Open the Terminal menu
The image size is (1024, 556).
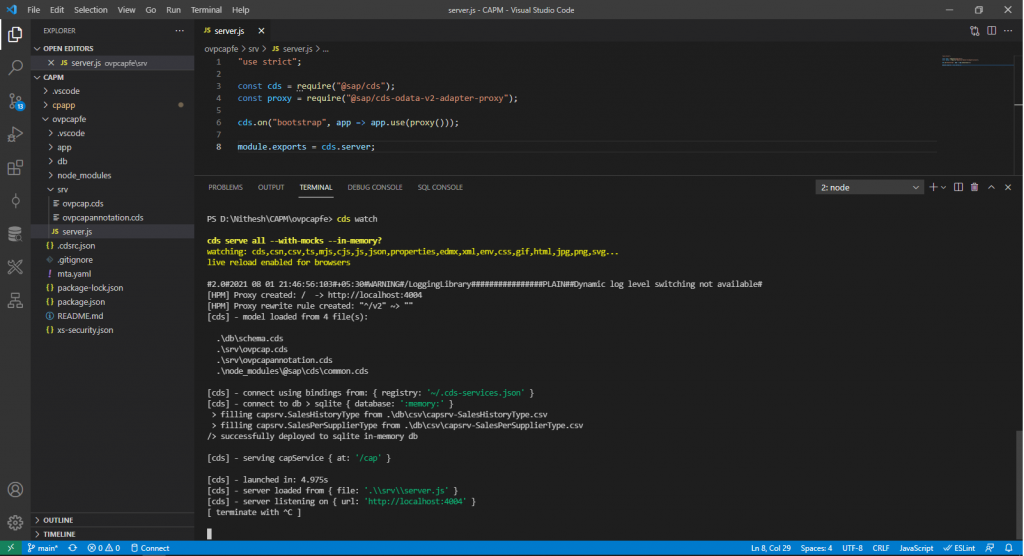206,10
